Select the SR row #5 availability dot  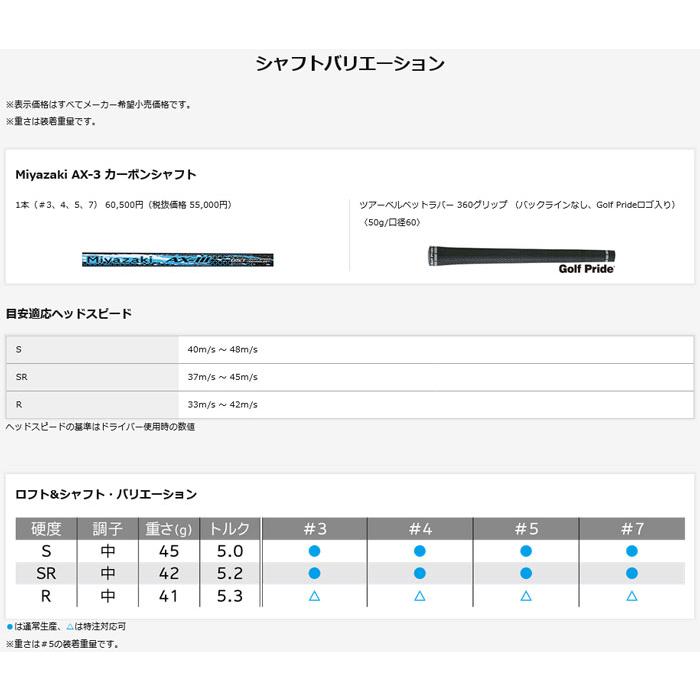(x=526, y=573)
